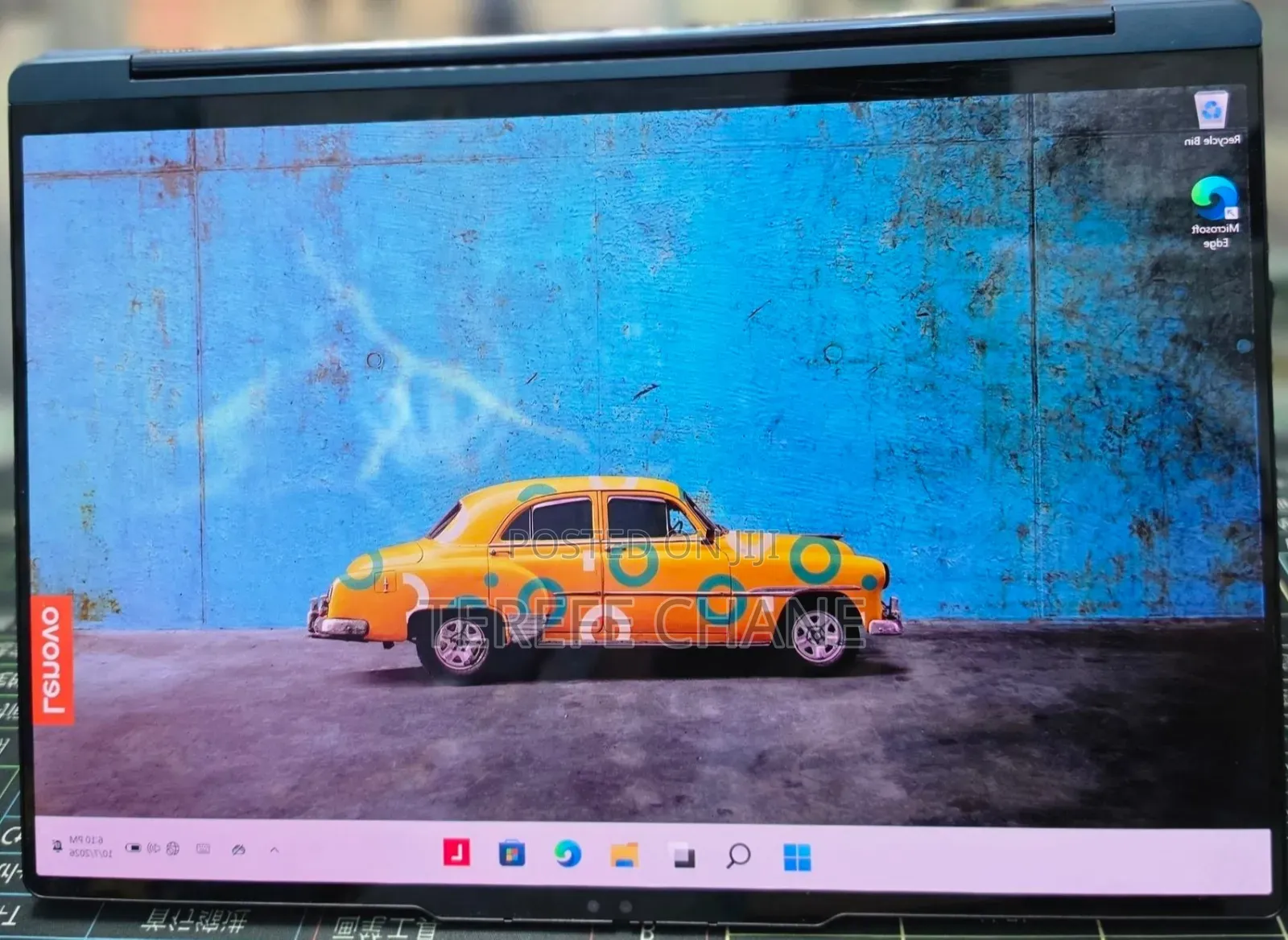Open network globe icon in tray
This screenshot has width=1288, height=940.
click(172, 847)
